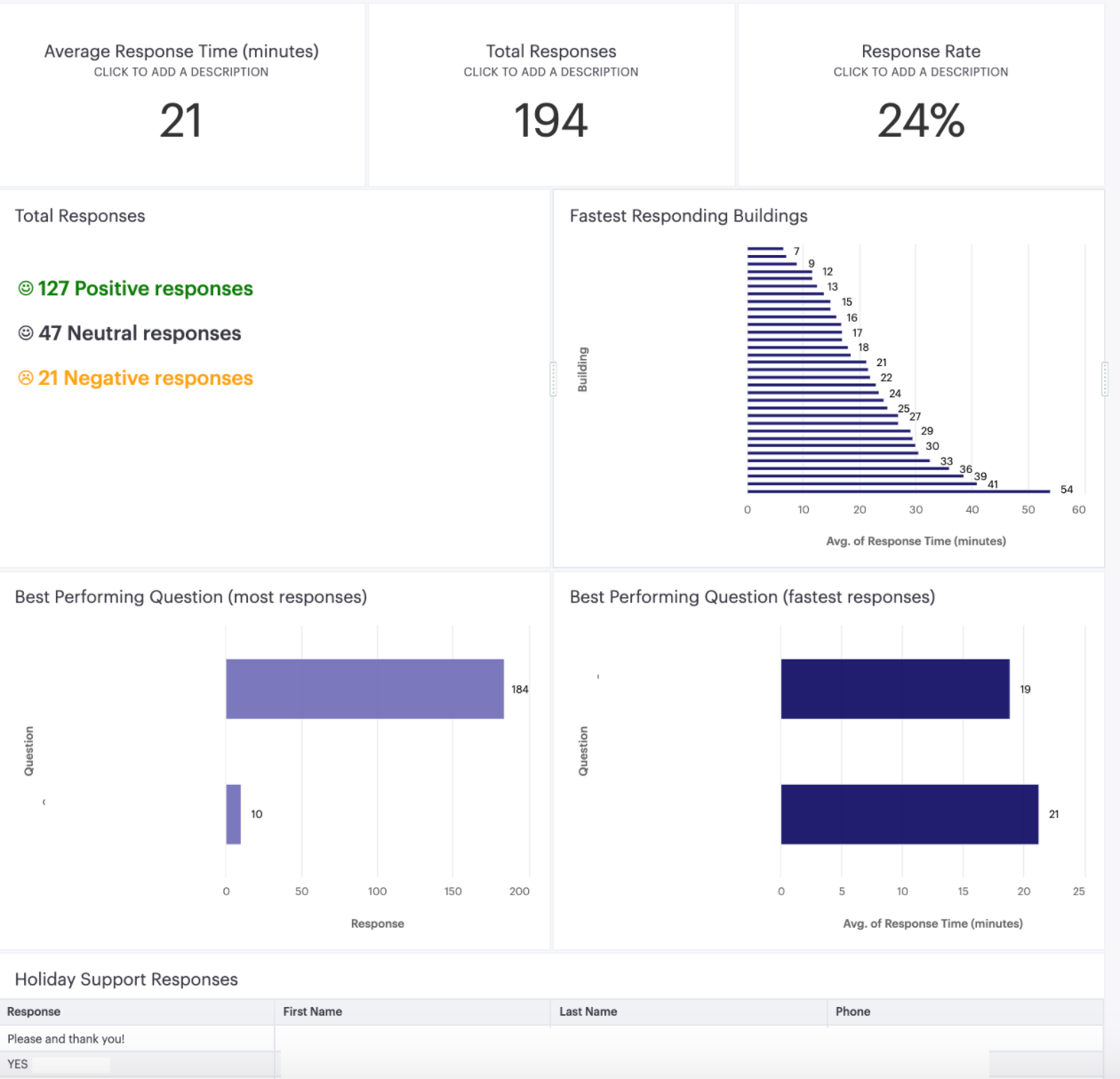The image size is (1120, 1079).
Task: Click the green smiley icon beside Positive responses
Action: pos(26,288)
